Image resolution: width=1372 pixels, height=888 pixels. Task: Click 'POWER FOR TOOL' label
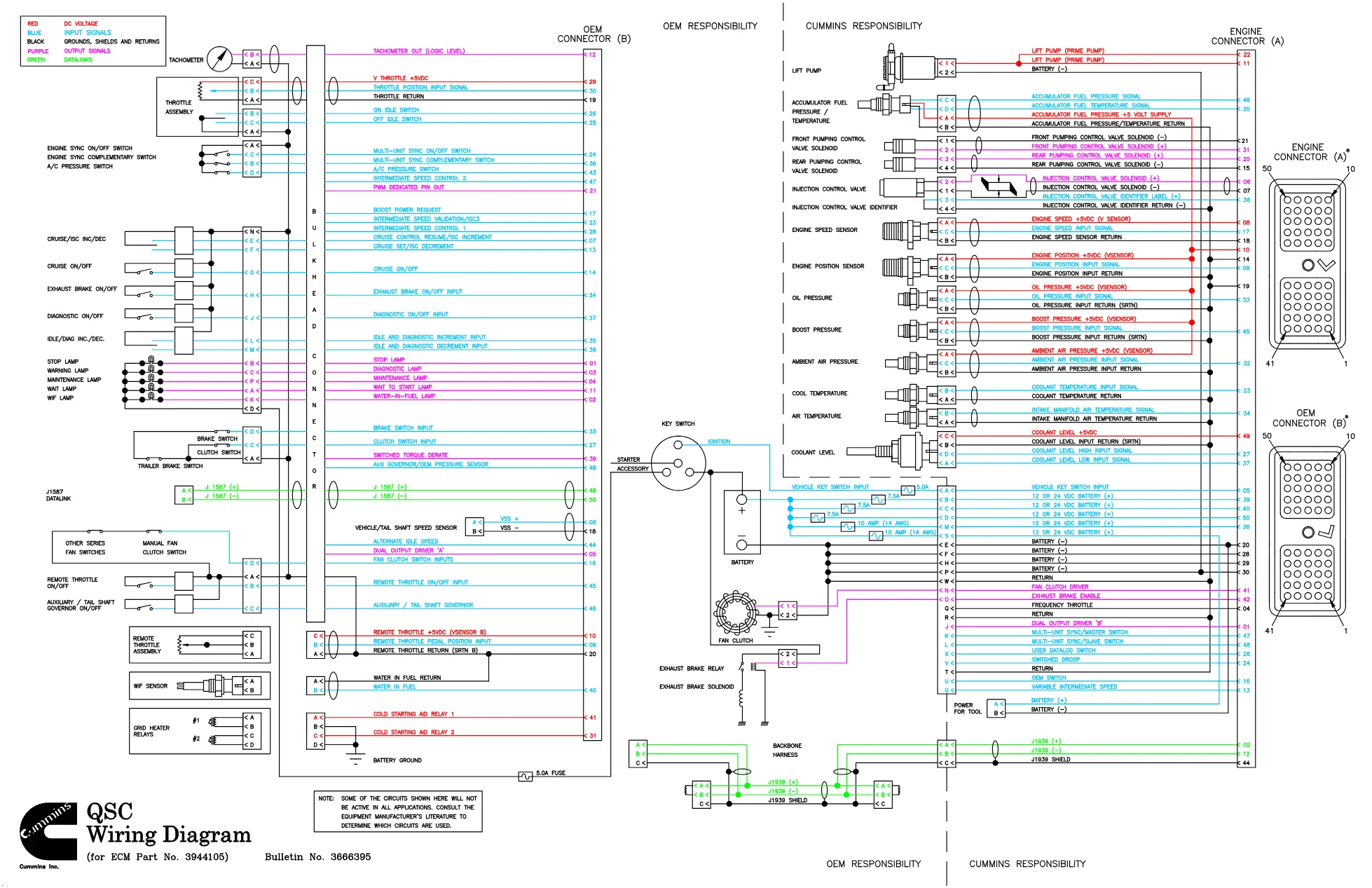click(x=968, y=709)
